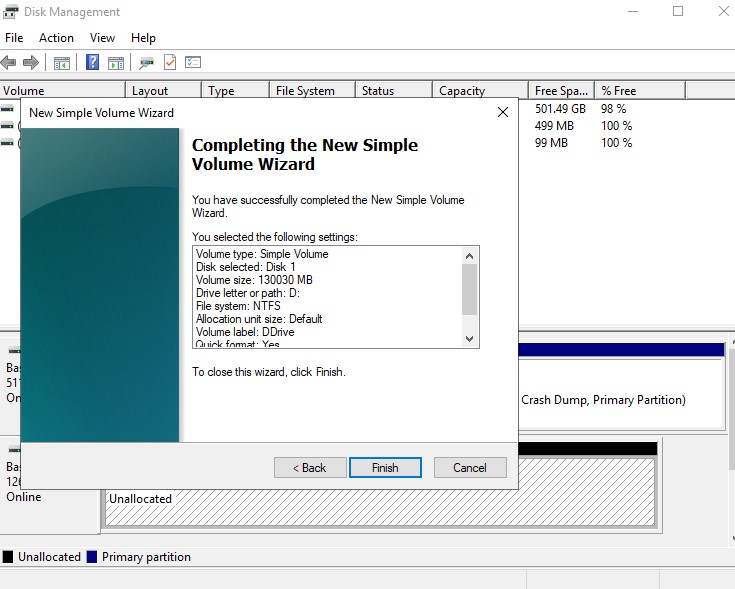Open Help via the blue question mark icon
The image size is (735, 589).
pos(92,62)
